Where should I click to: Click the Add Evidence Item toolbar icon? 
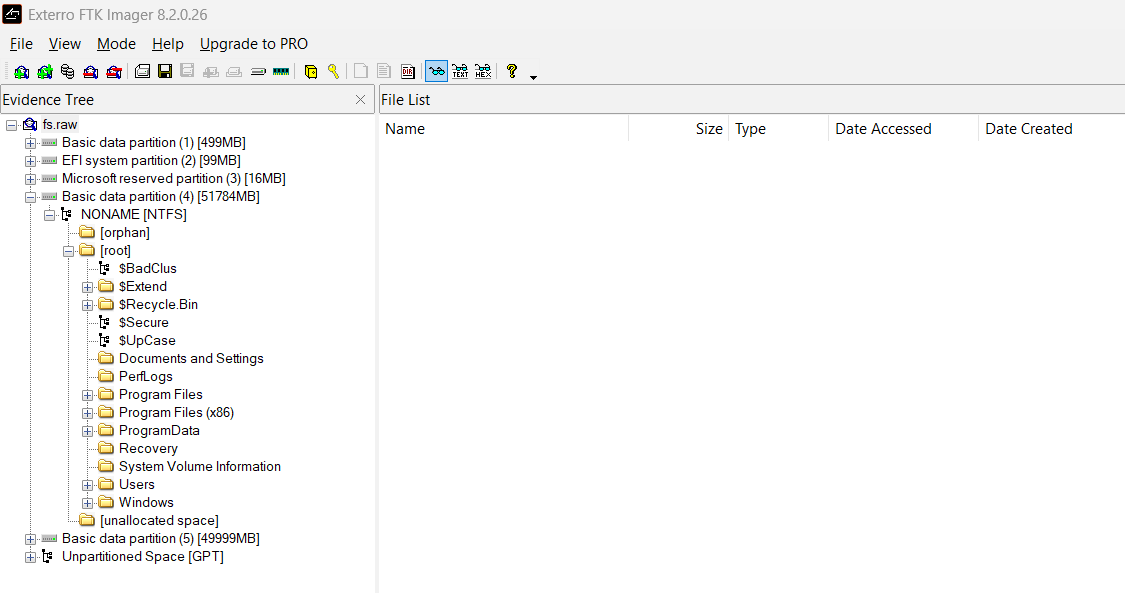click(22, 72)
